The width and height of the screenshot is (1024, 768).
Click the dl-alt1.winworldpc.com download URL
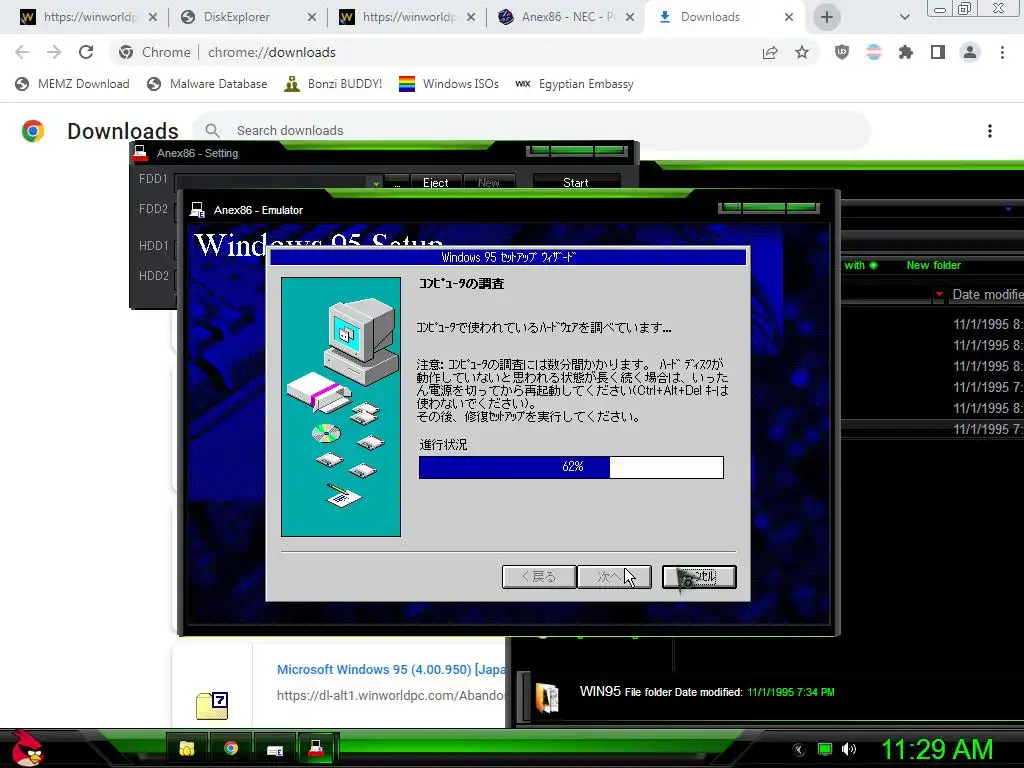[x=391, y=696]
